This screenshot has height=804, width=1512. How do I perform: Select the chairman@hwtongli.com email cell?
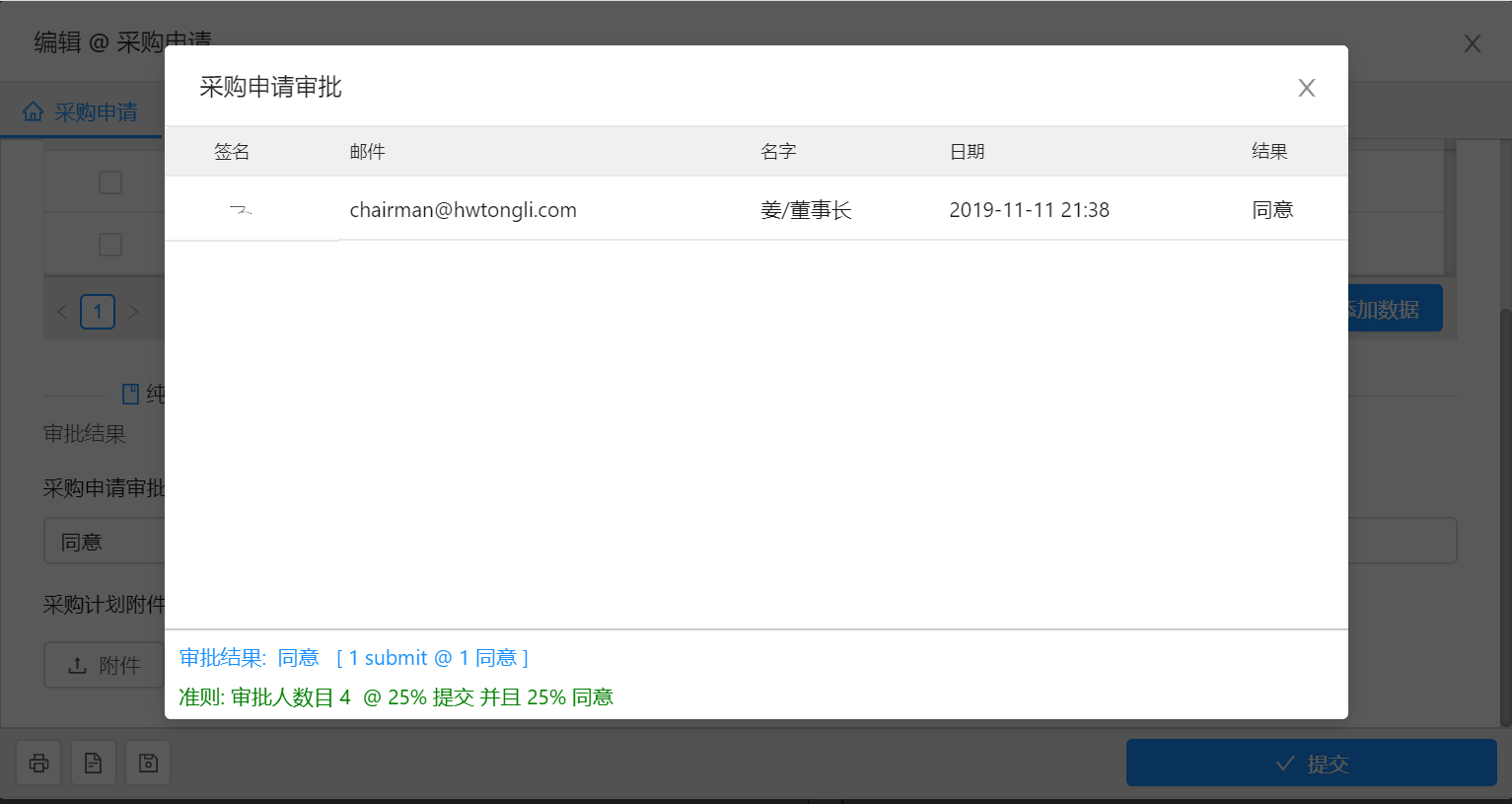[x=463, y=209]
